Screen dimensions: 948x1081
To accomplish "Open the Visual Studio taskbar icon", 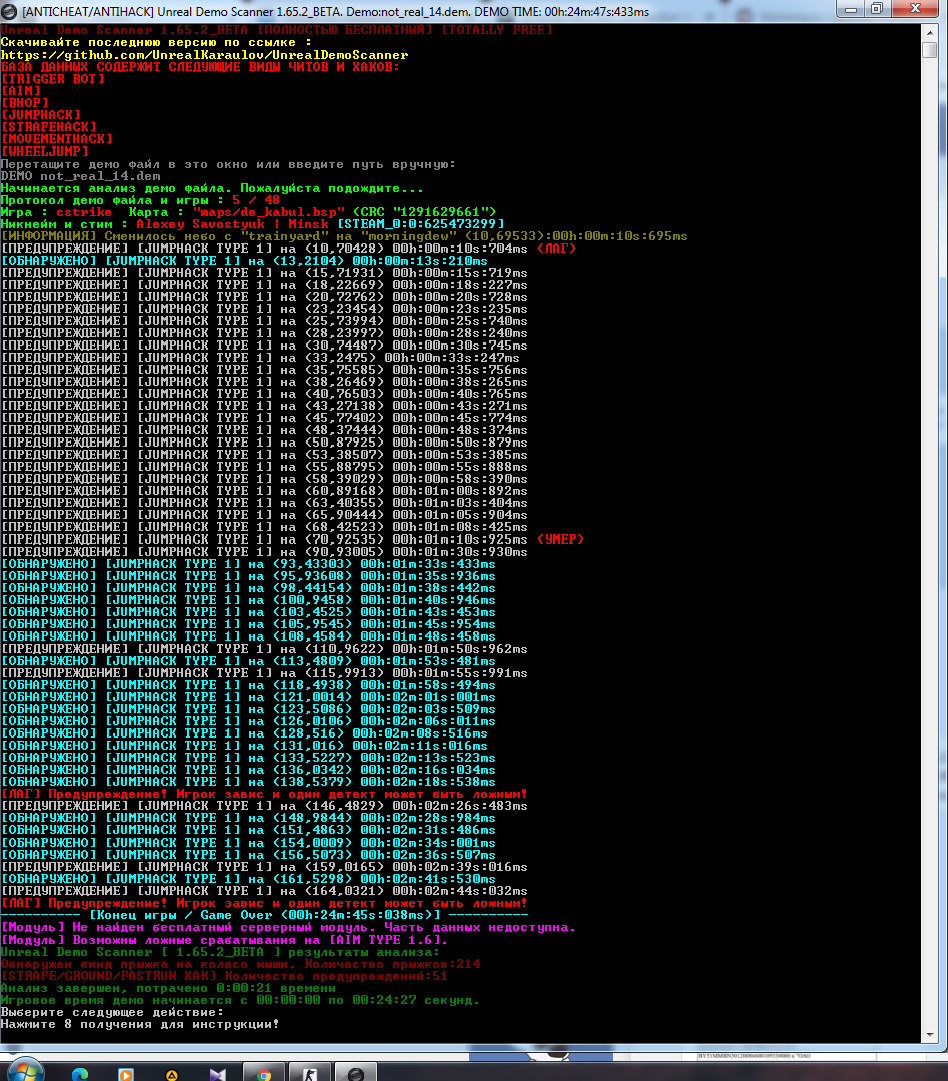I will point(218,1074).
